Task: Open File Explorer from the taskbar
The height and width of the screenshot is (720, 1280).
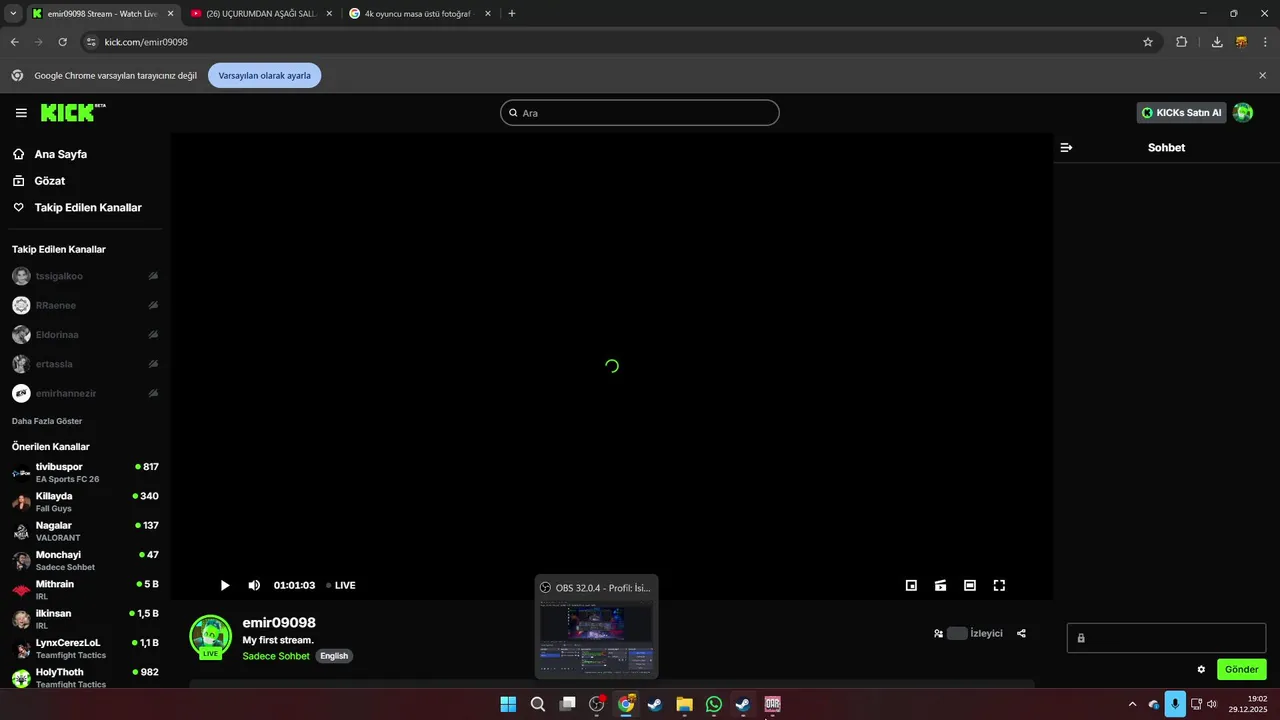Action: point(684,704)
